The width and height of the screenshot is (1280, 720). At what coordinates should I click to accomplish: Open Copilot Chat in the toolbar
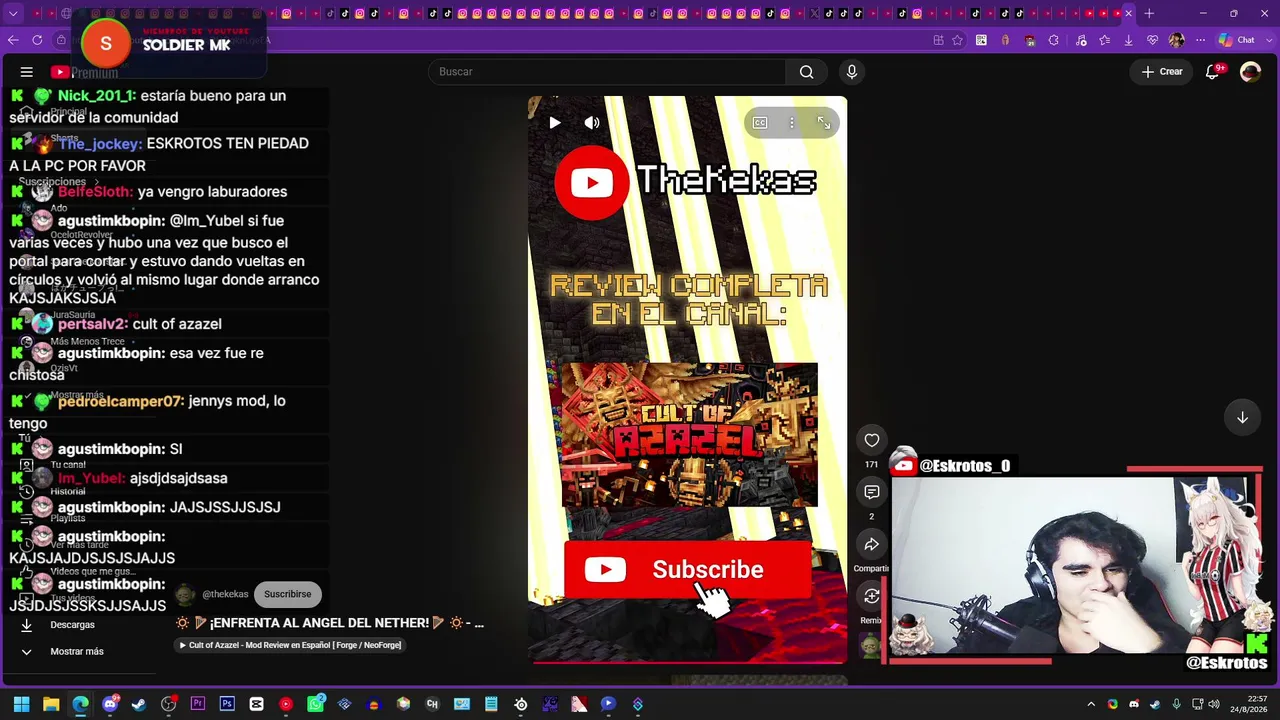point(1237,40)
